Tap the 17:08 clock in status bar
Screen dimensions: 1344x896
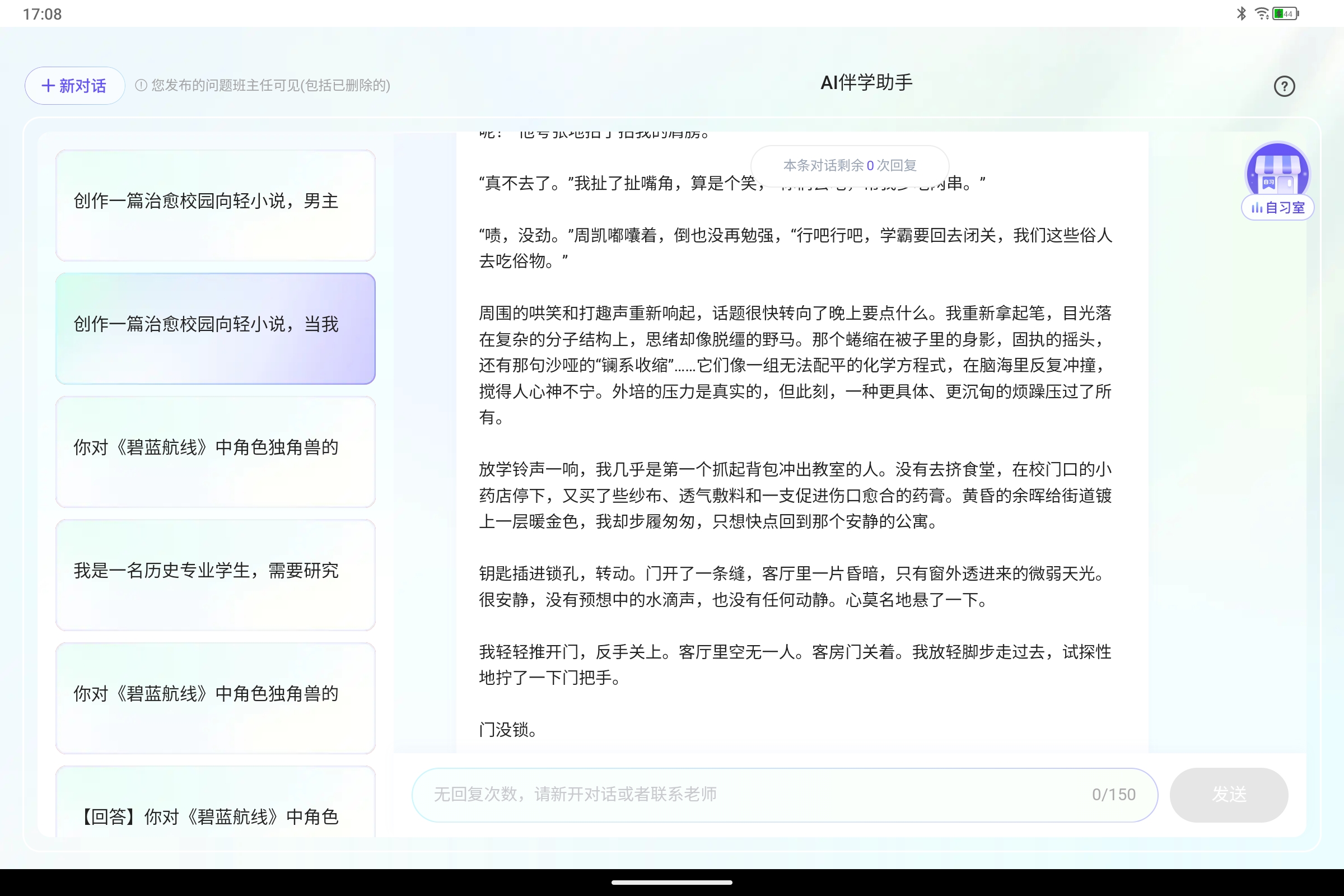point(43,13)
